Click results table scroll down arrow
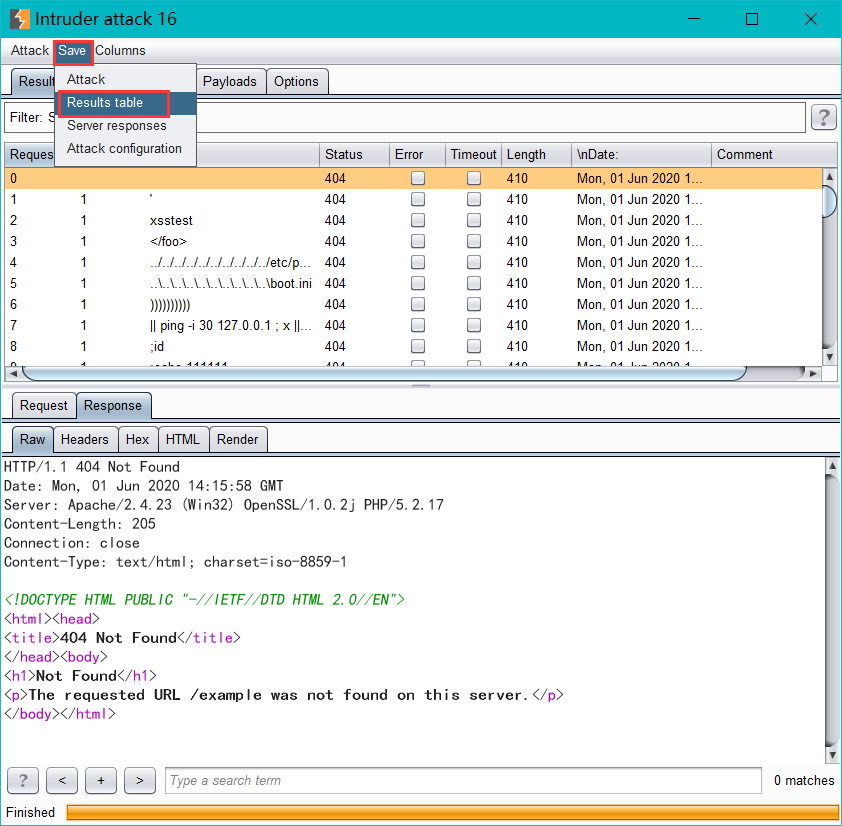Screen dimensions: 842x826 click(x=830, y=357)
